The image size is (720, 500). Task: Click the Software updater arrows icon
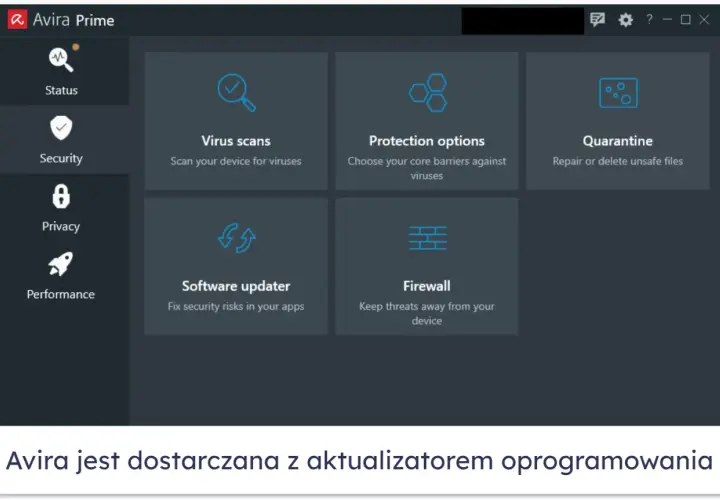(236, 238)
